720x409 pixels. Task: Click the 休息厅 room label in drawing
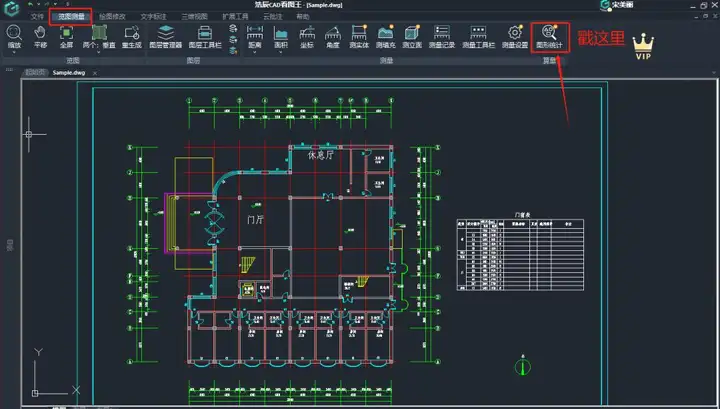(x=321, y=155)
